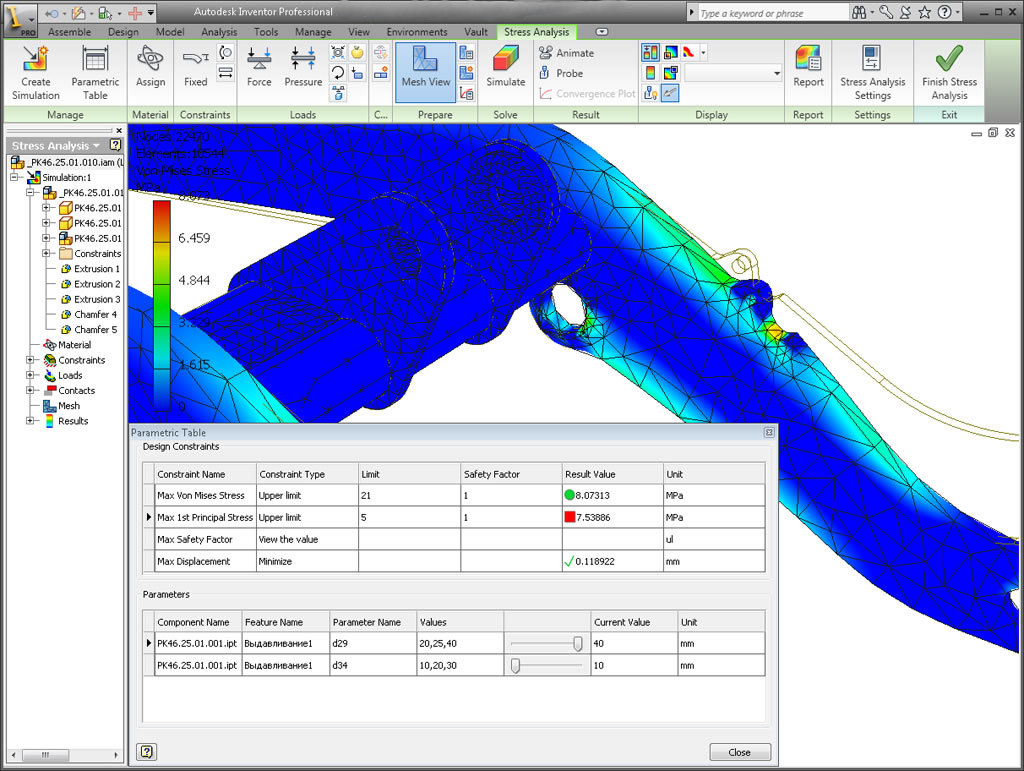Viewport: 1024px width, 771px height.
Task: Click the Automatic contacts icon
Action: 381,53
